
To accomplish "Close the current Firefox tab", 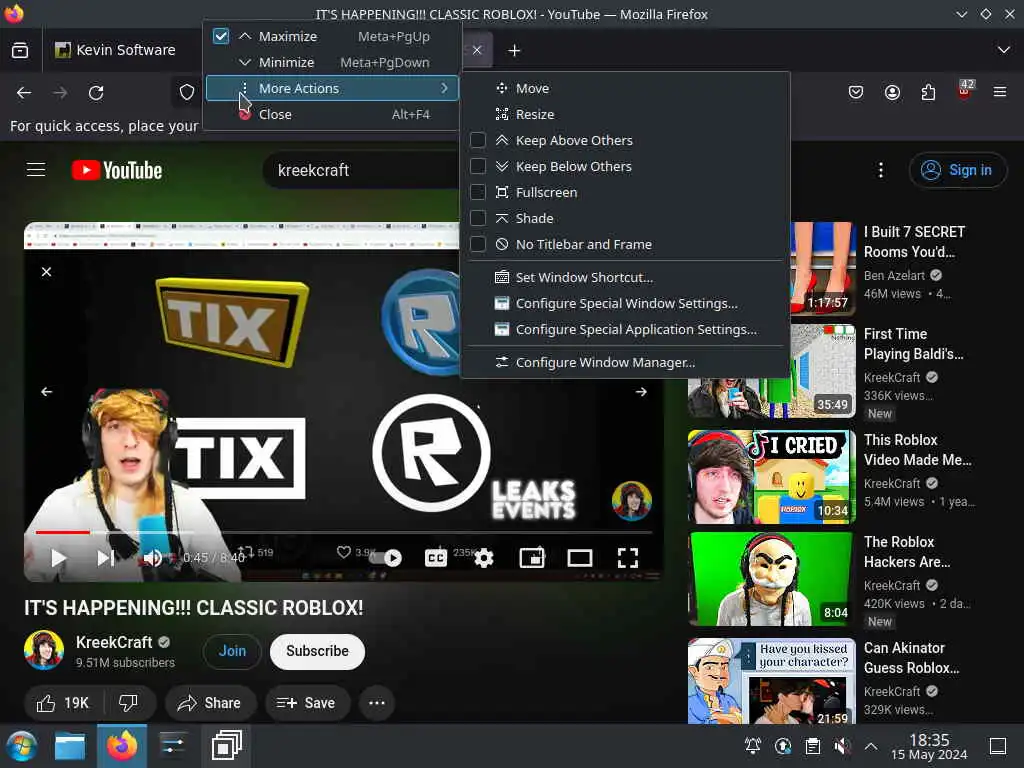I will (x=477, y=50).
